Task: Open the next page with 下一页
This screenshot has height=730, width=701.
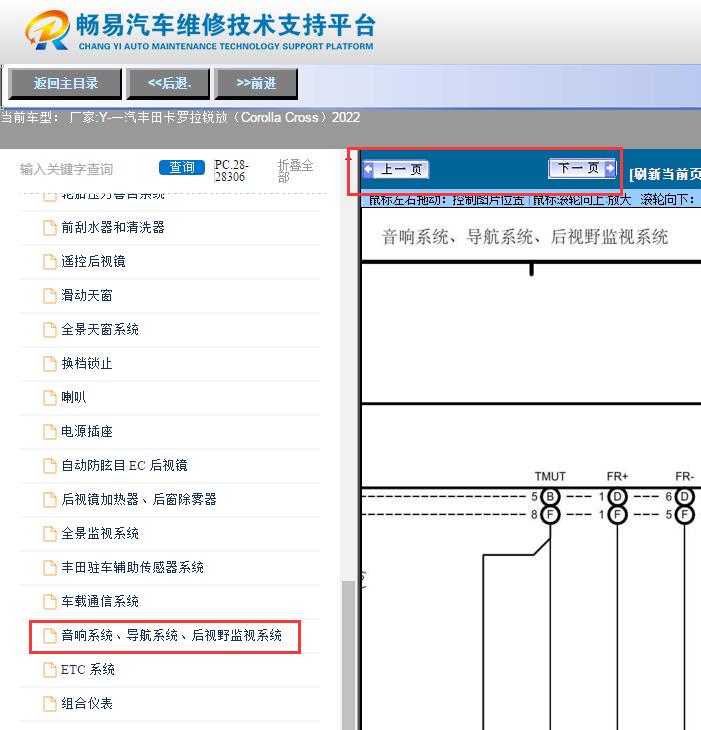Action: pos(582,168)
